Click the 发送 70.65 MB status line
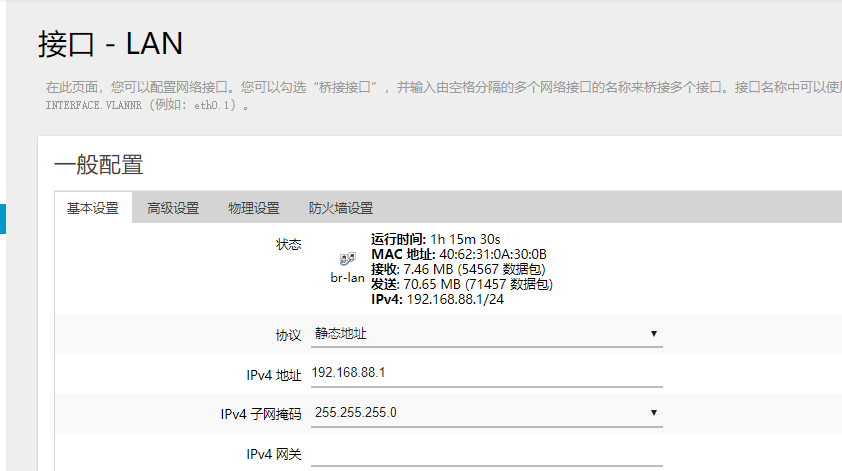Image resolution: width=842 pixels, height=471 pixels. (x=462, y=284)
